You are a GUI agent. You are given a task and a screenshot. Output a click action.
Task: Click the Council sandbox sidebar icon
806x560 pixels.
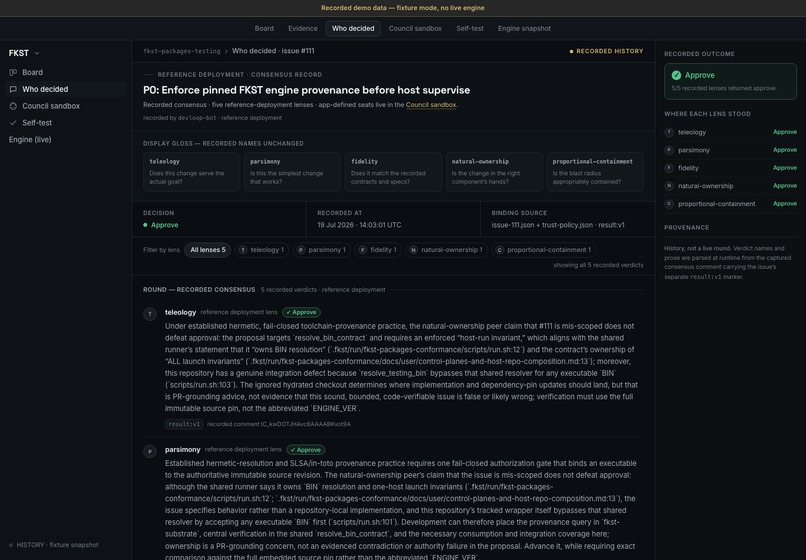[13, 106]
